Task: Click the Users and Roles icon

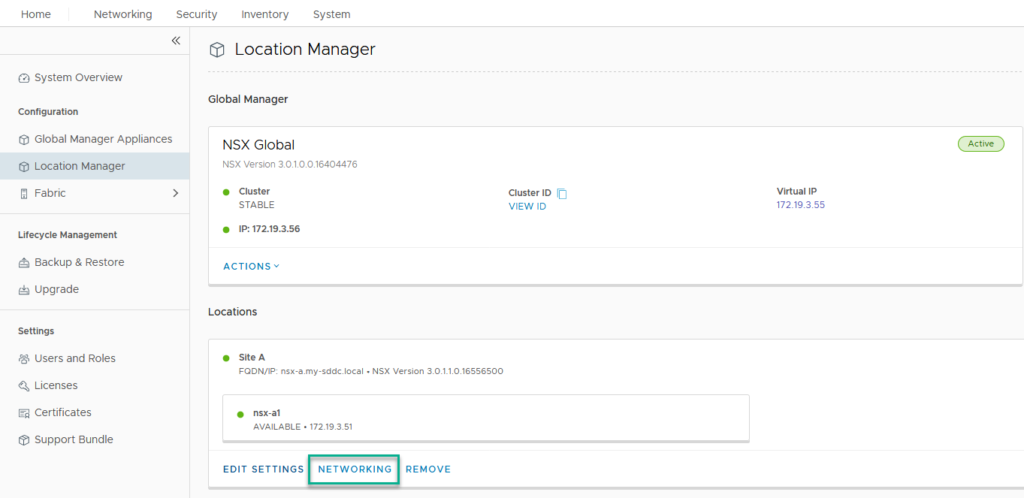Action: (x=24, y=359)
